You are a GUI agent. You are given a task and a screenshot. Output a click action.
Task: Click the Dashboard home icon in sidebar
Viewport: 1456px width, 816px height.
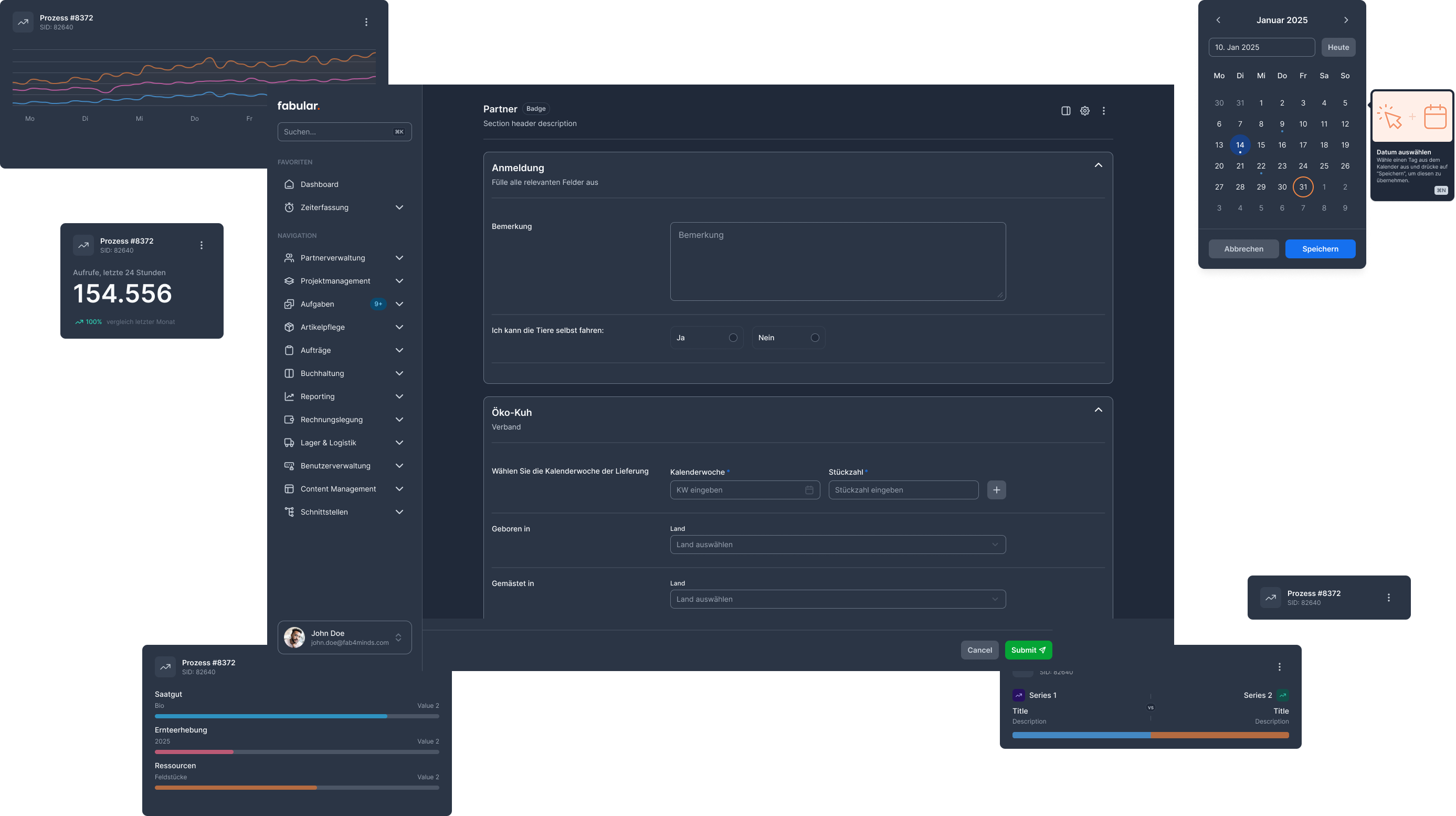(x=289, y=184)
